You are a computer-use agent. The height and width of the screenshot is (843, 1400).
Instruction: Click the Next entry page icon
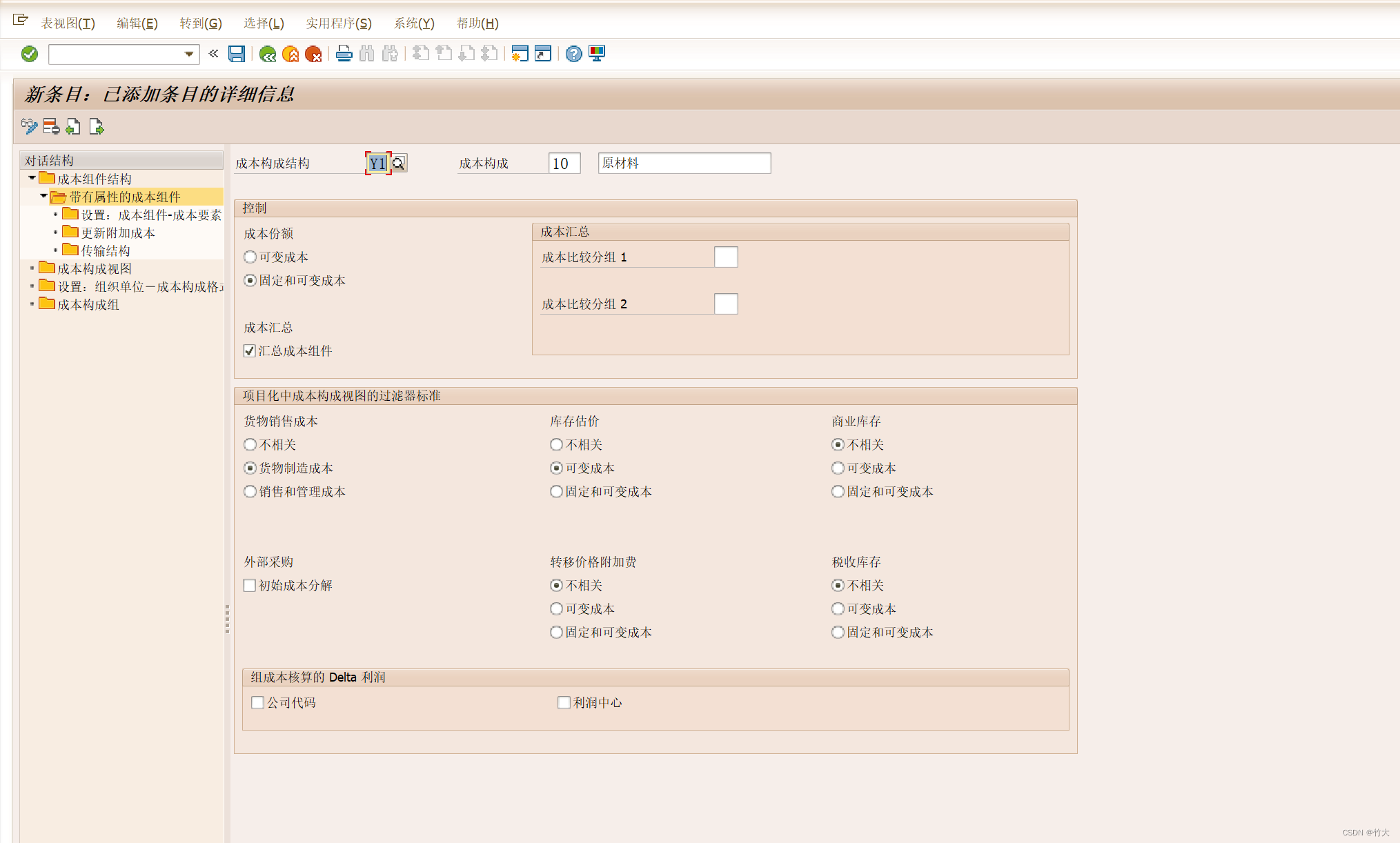coord(97,126)
